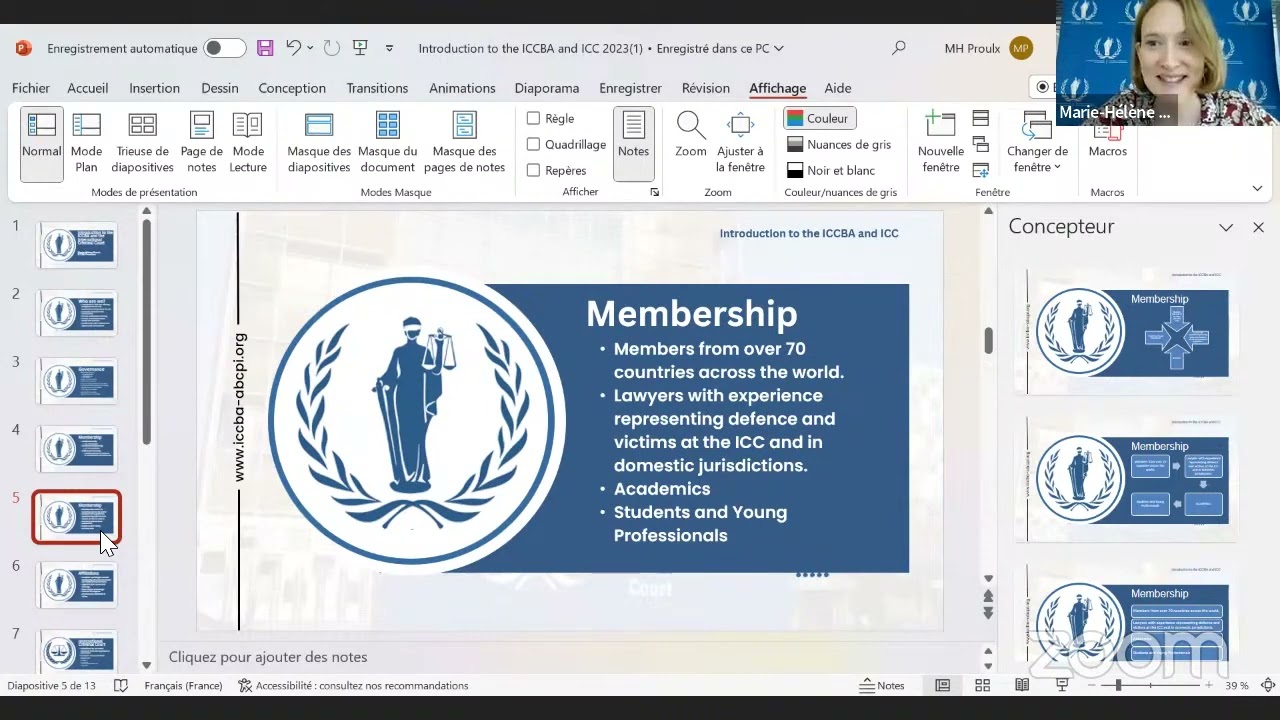This screenshot has height=720, width=1280.
Task: Click zoom in plus button
Action: (1209, 685)
